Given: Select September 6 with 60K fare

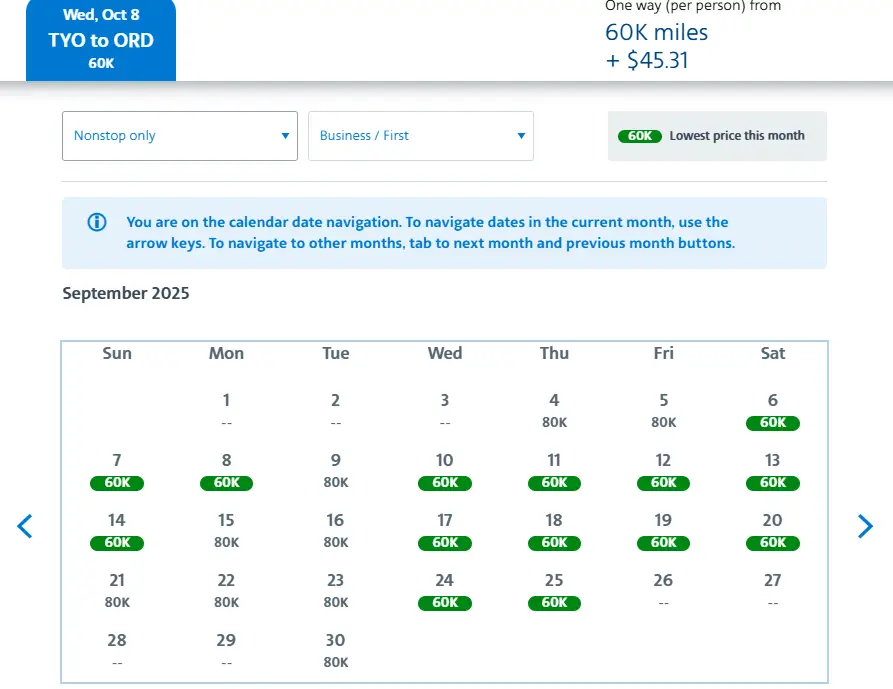Looking at the screenshot, I should (772, 411).
